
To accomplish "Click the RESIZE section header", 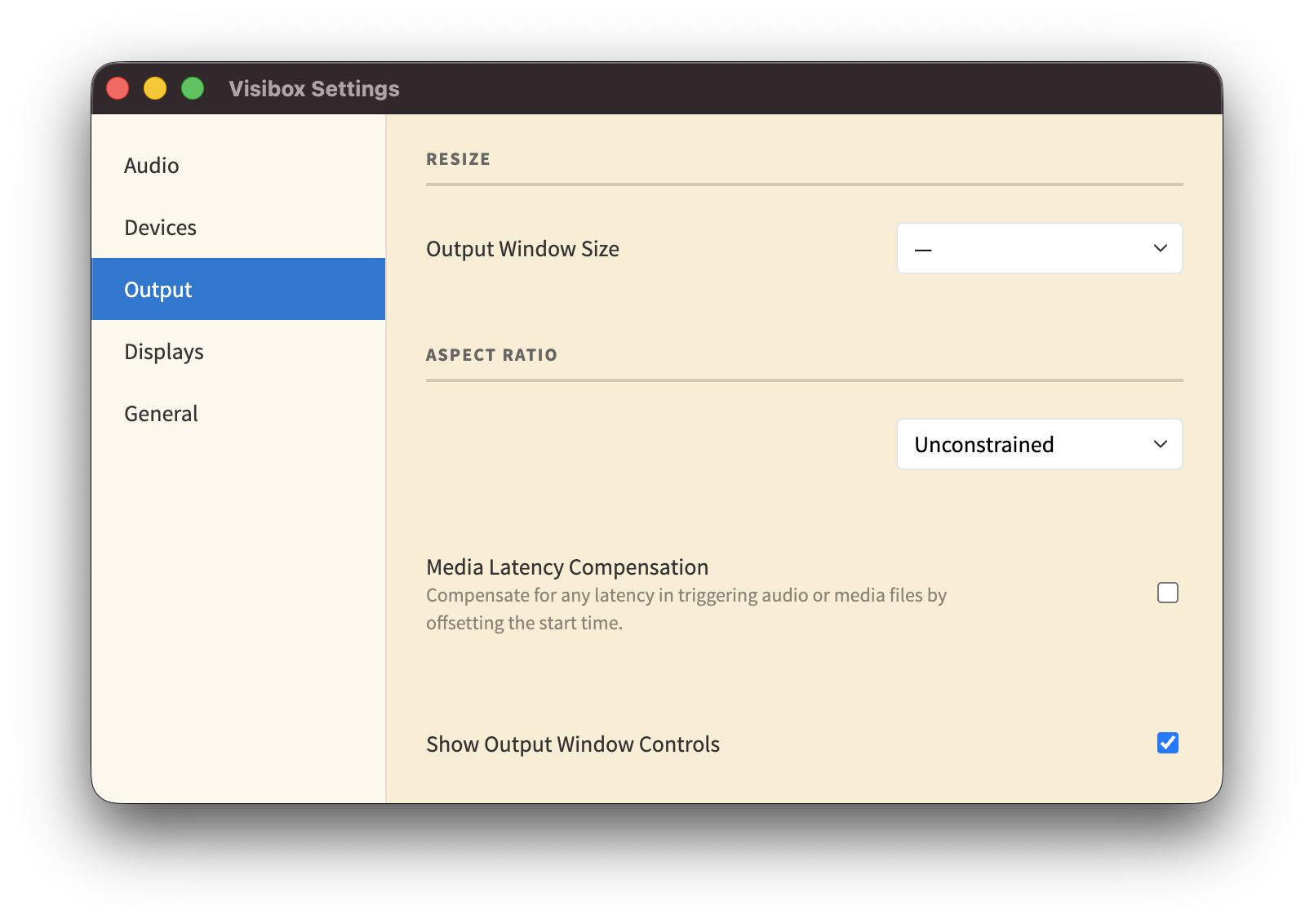I will point(458,158).
